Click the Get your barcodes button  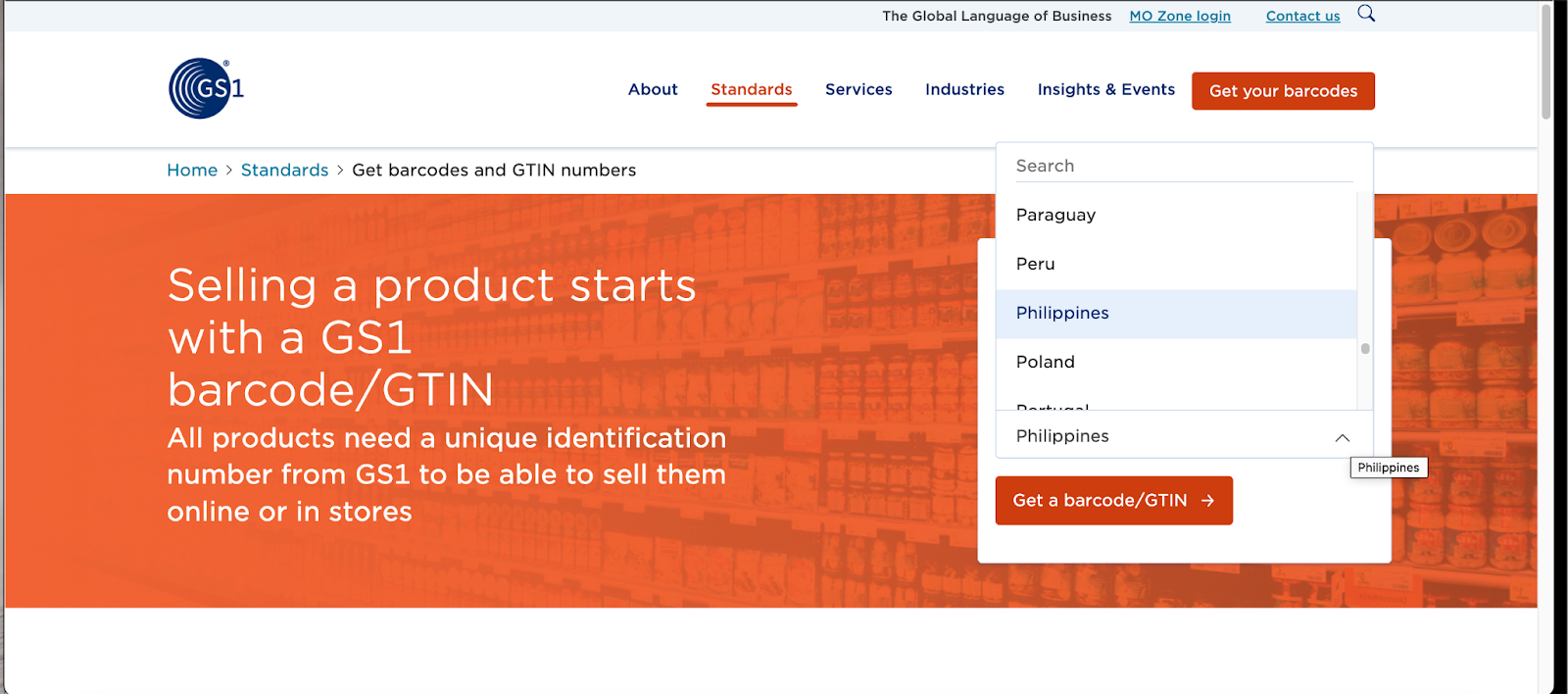pos(1283,91)
